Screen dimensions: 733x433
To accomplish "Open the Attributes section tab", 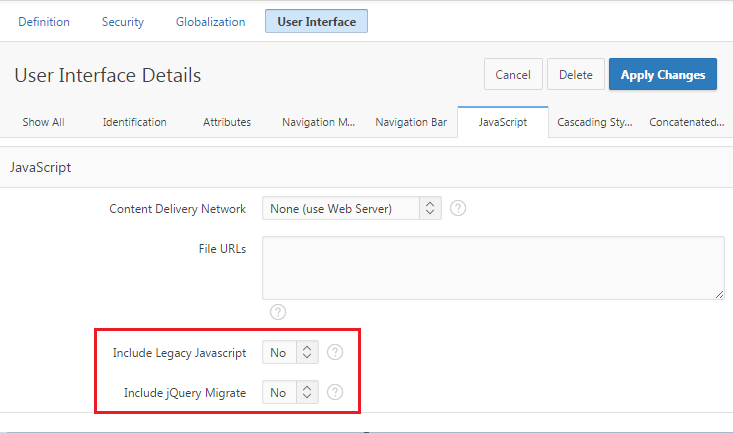I will [227, 122].
